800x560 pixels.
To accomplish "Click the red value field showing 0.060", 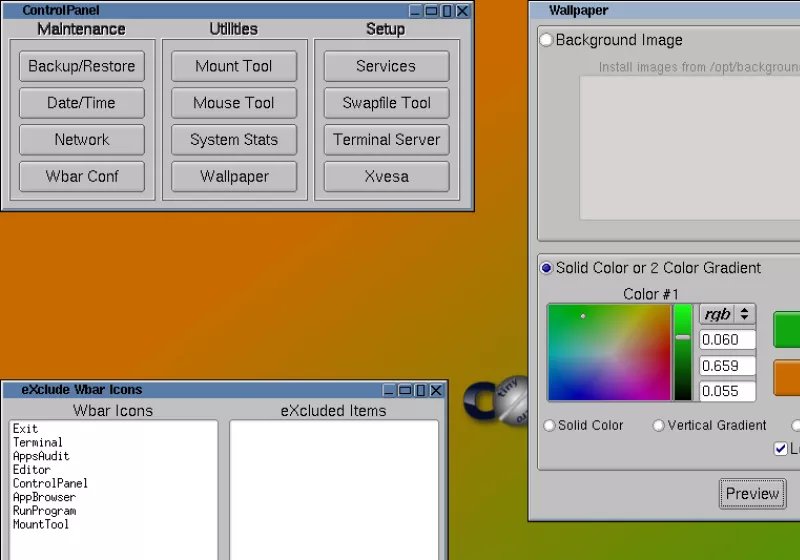I will [x=727, y=340].
